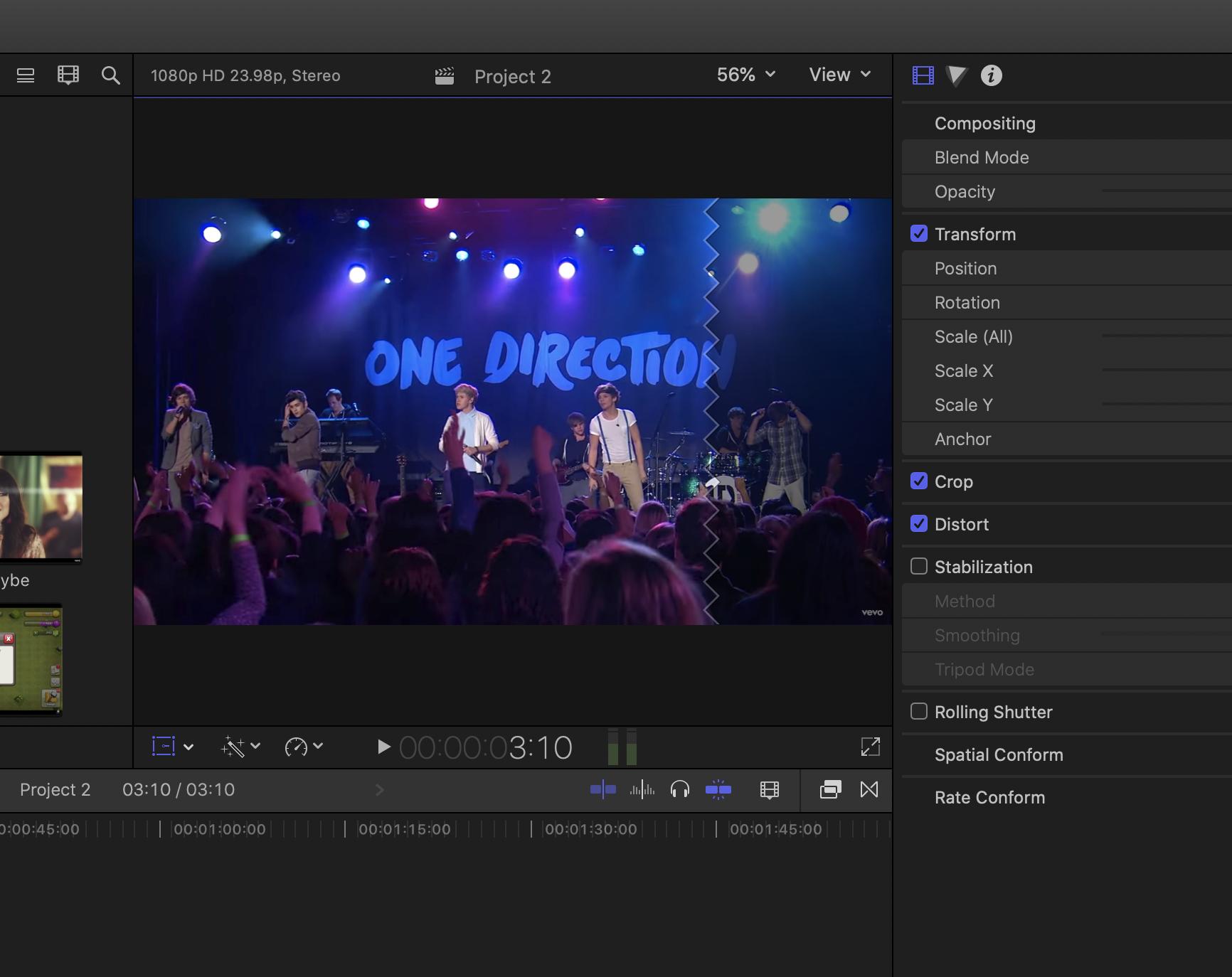
Task: Select the Transform on-screen control icon
Action: [x=164, y=746]
